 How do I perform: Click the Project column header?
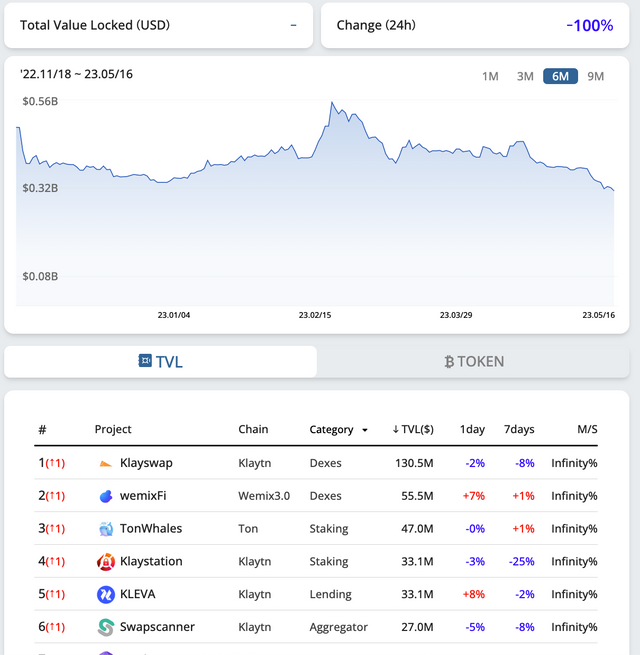tap(113, 429)
